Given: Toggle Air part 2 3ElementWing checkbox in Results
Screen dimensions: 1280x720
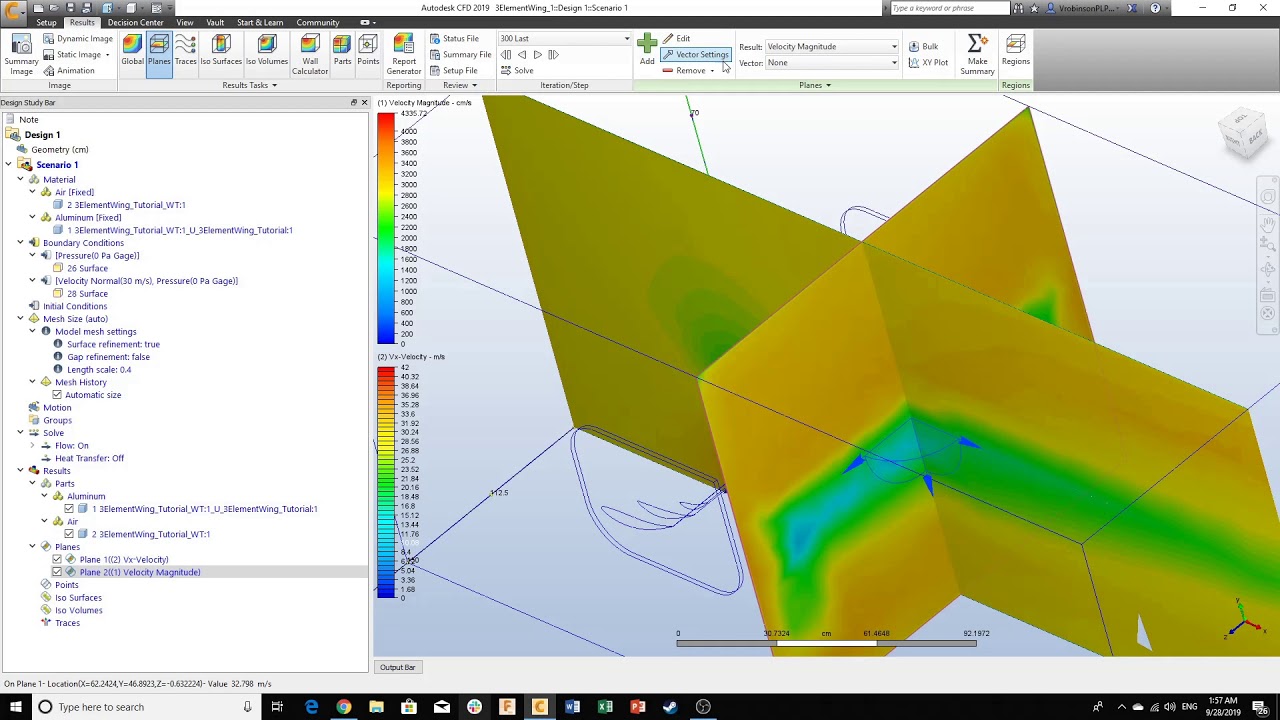Looking at the screenshot, I should coord(69,534).
